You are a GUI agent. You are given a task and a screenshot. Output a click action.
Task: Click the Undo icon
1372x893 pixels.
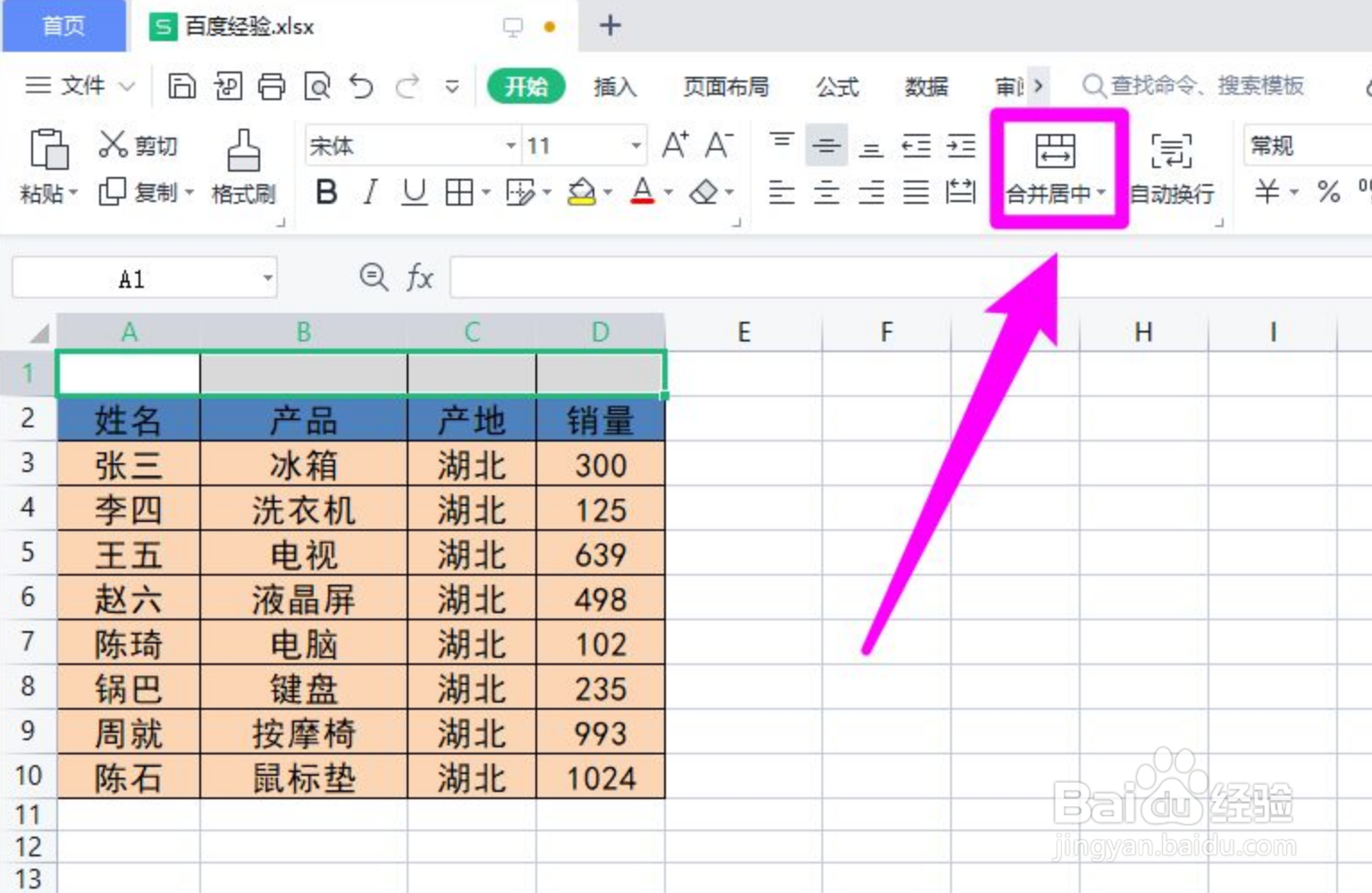(361, 86)
